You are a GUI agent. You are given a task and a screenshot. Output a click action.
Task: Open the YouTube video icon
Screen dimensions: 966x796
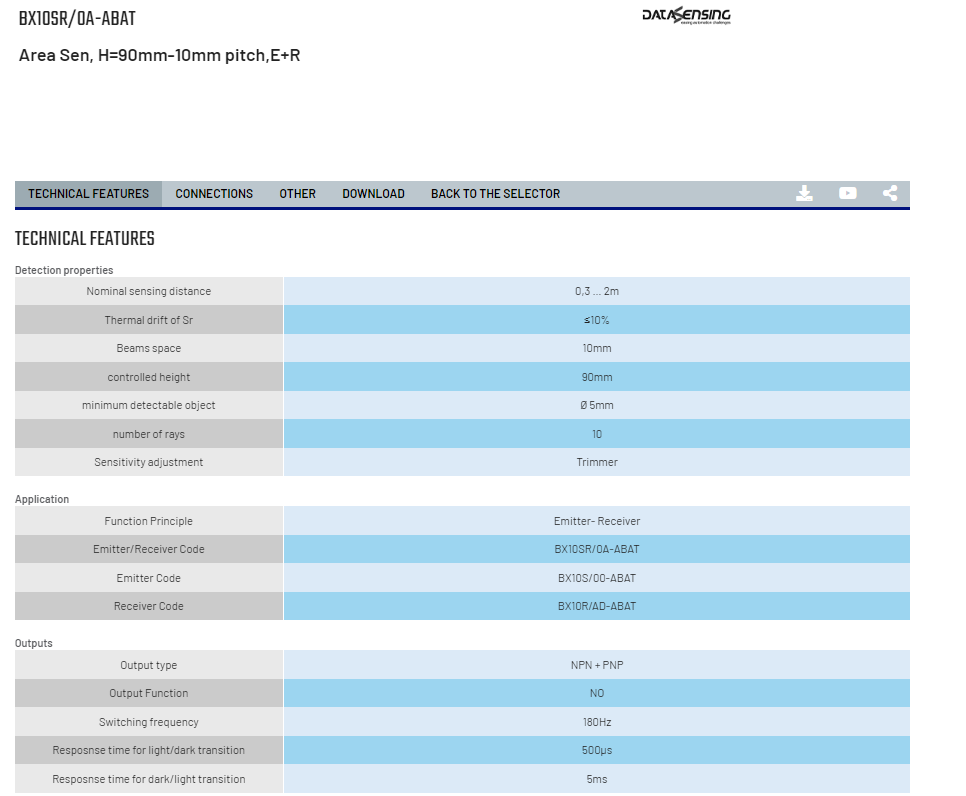coord(848,193)
